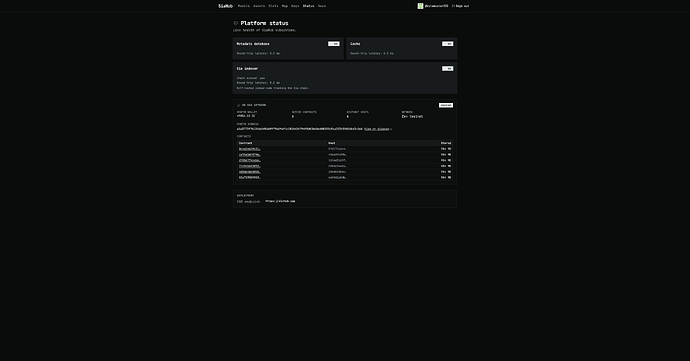Screen dimensions: 690x361
Task: Click the Platform status heading
Action: point(264,23)
